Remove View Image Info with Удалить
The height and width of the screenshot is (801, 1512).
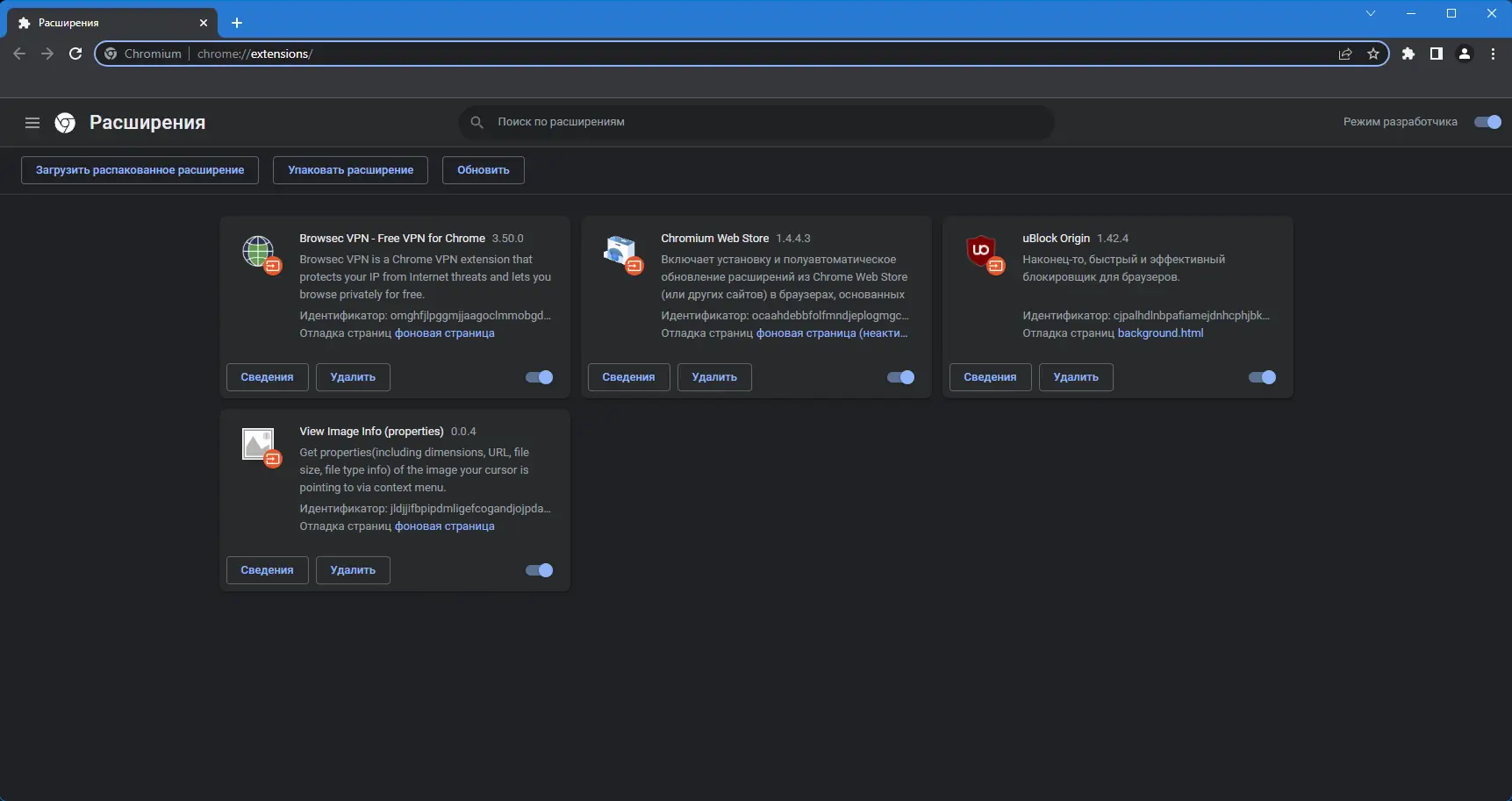coord(353,570)
